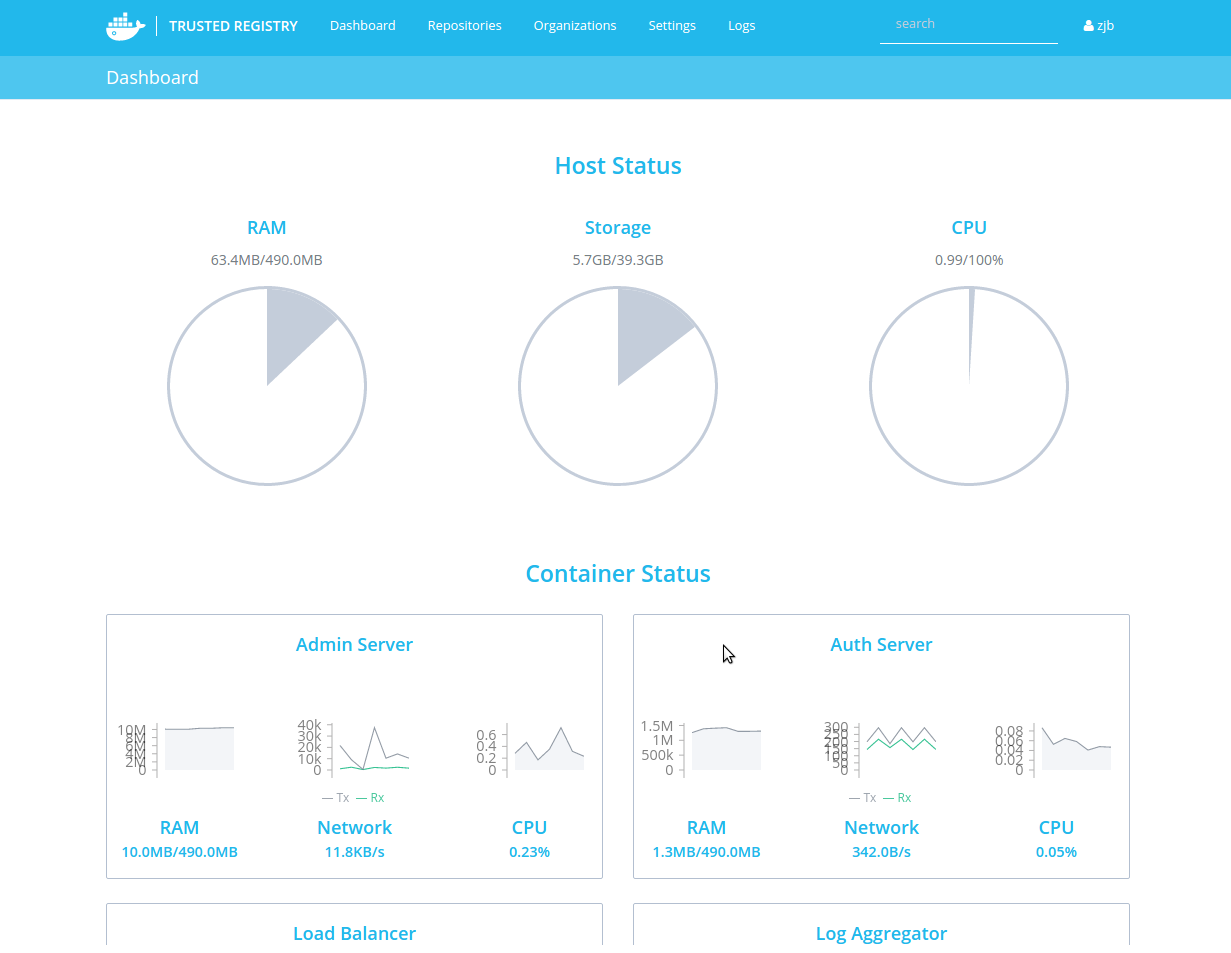
Task: Click the Trusted Registry title link
Action: pyautogui.click(x=233, y=26)
